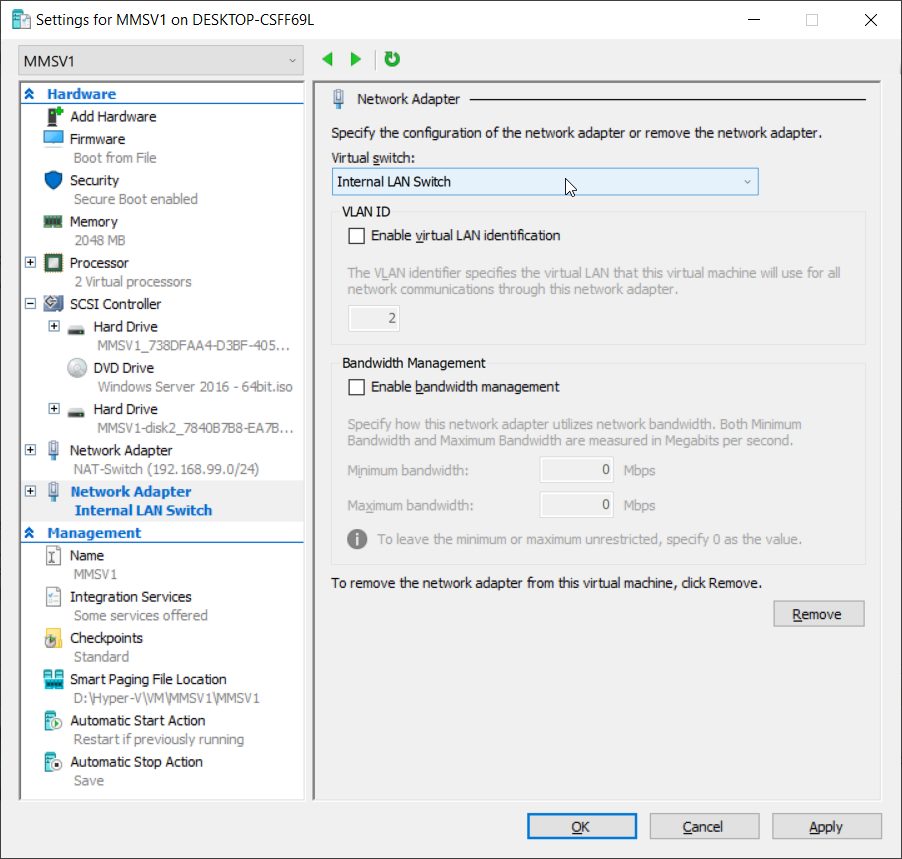Open the MMSV1 virtual machine selector dropdown
The width and height of the screenshot is (902, 859).
coord(160,60)
